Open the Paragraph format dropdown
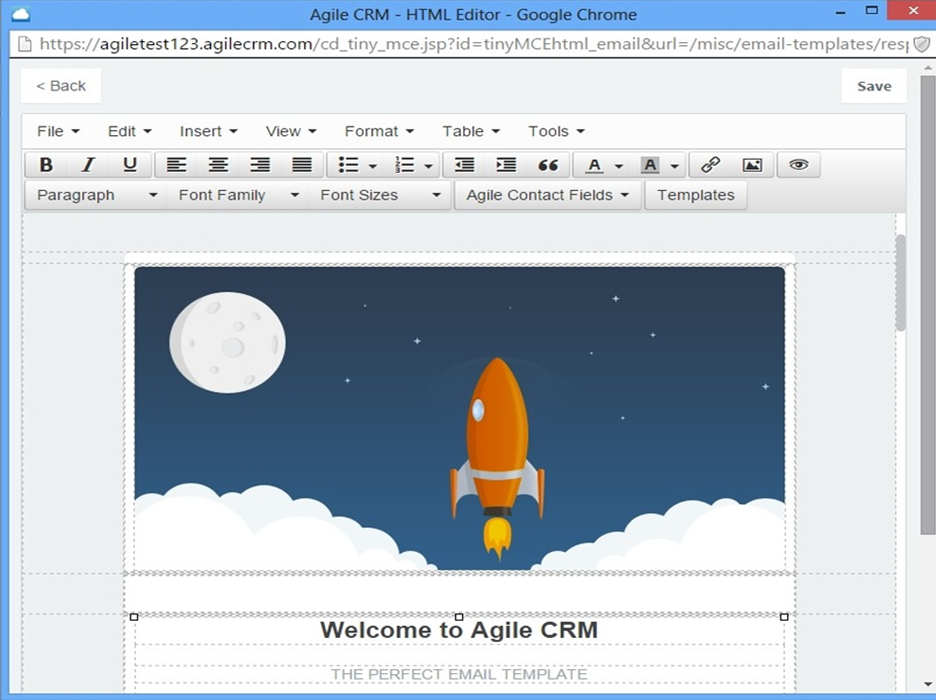Viewport: 936px width, 700px height. (97, 195)
